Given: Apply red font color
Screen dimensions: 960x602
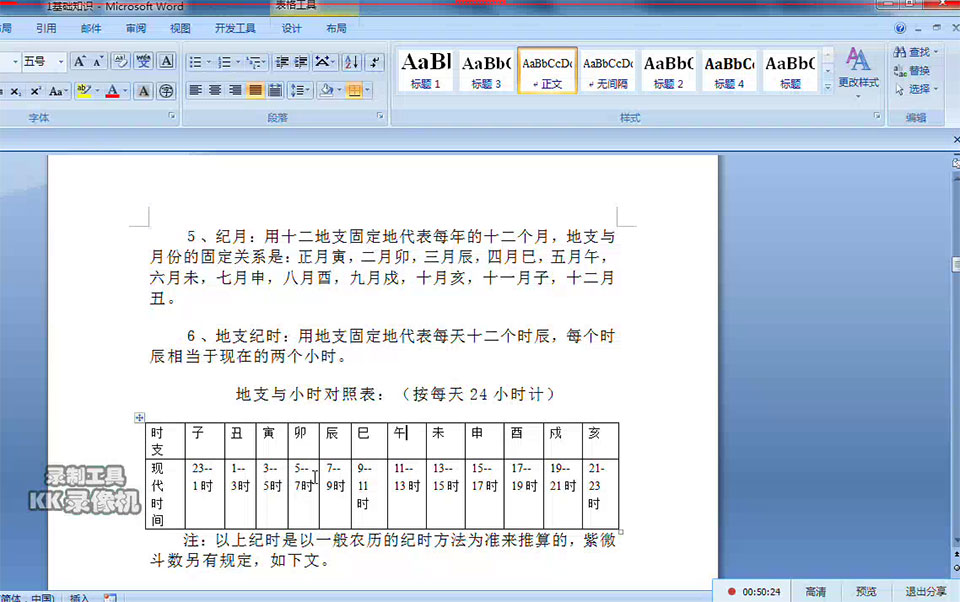Looking at the screenshot, I should pyautogui.click(x=112, y=91).
